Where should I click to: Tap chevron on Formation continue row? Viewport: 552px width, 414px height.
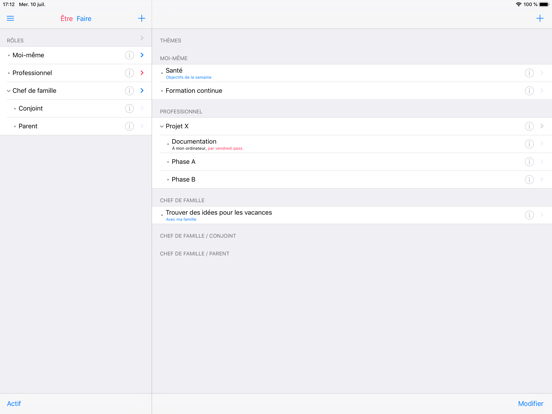(542, 91)
